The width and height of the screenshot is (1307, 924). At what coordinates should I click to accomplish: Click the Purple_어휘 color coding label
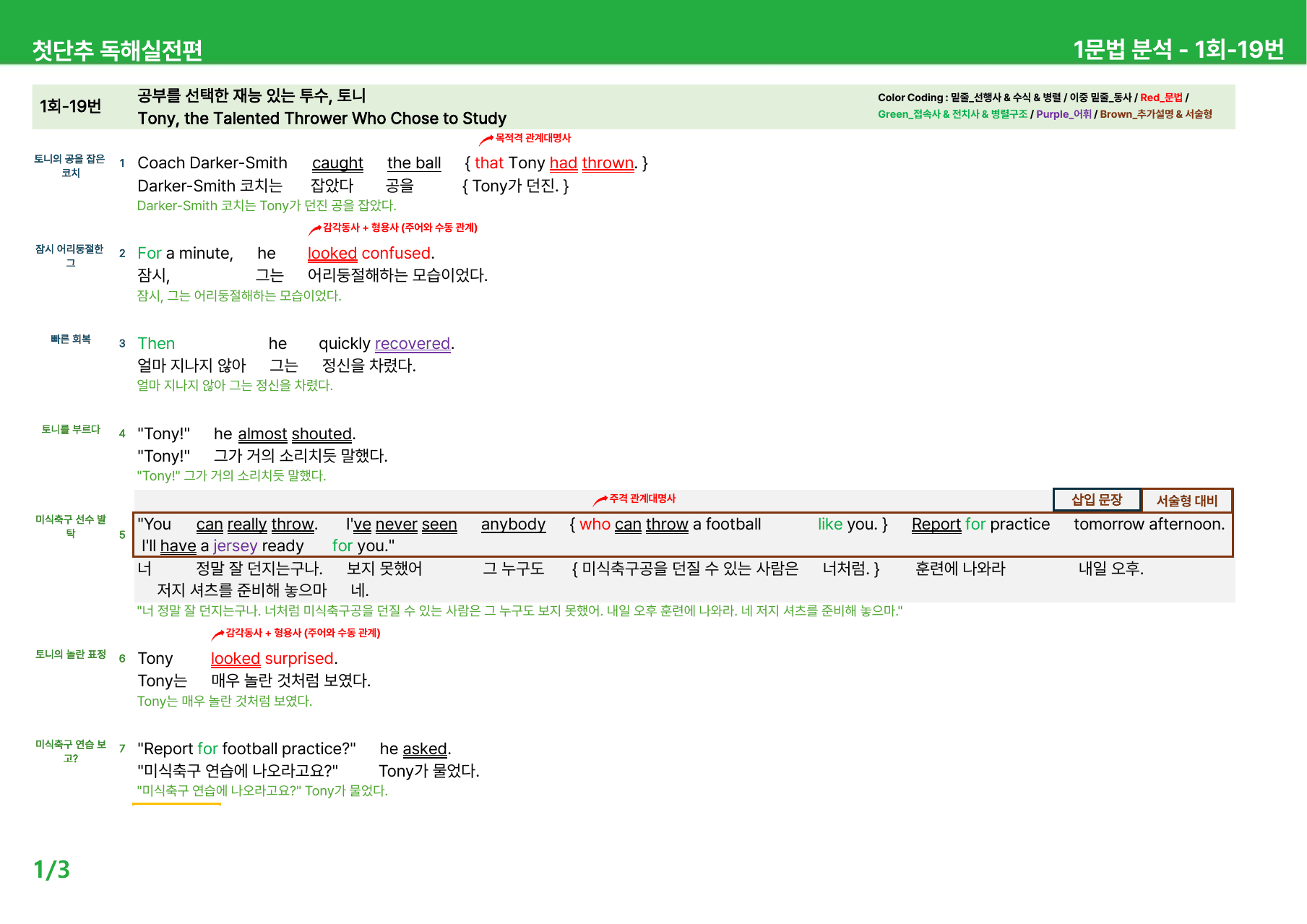(x=1064, y=114)
